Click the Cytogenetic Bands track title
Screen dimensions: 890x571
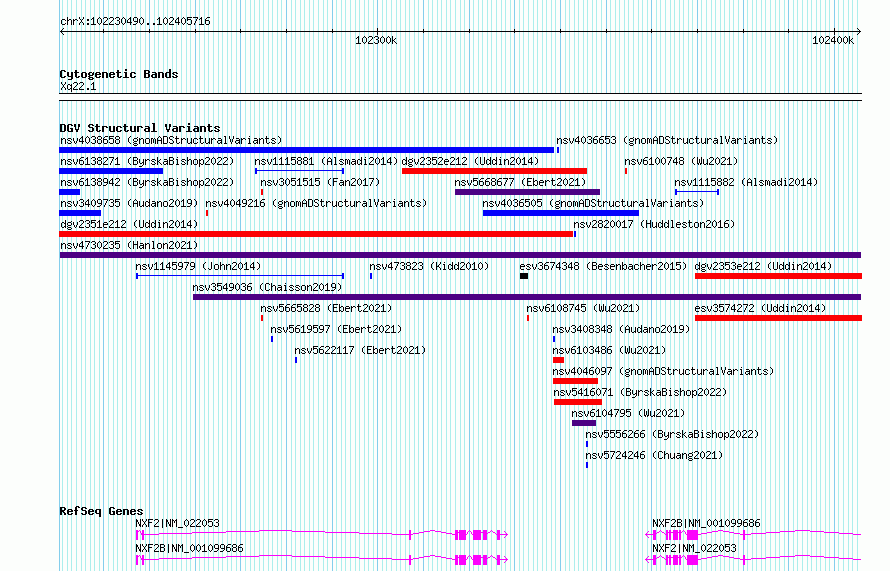click(x=119, y=74)
